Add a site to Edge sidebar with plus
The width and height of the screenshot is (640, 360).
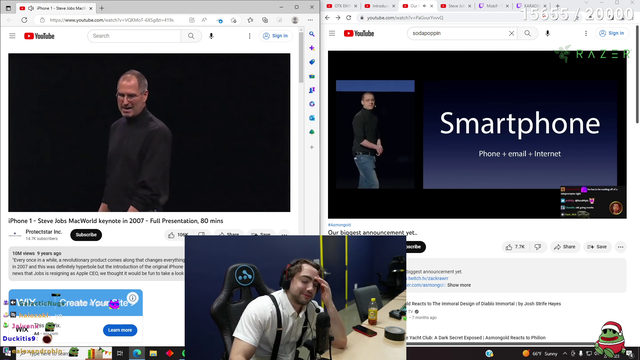[x=312, y=147]
